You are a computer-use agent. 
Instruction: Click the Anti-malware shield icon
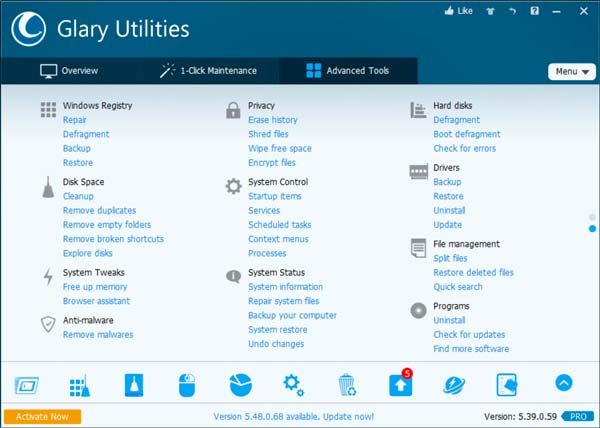[48, 324]
